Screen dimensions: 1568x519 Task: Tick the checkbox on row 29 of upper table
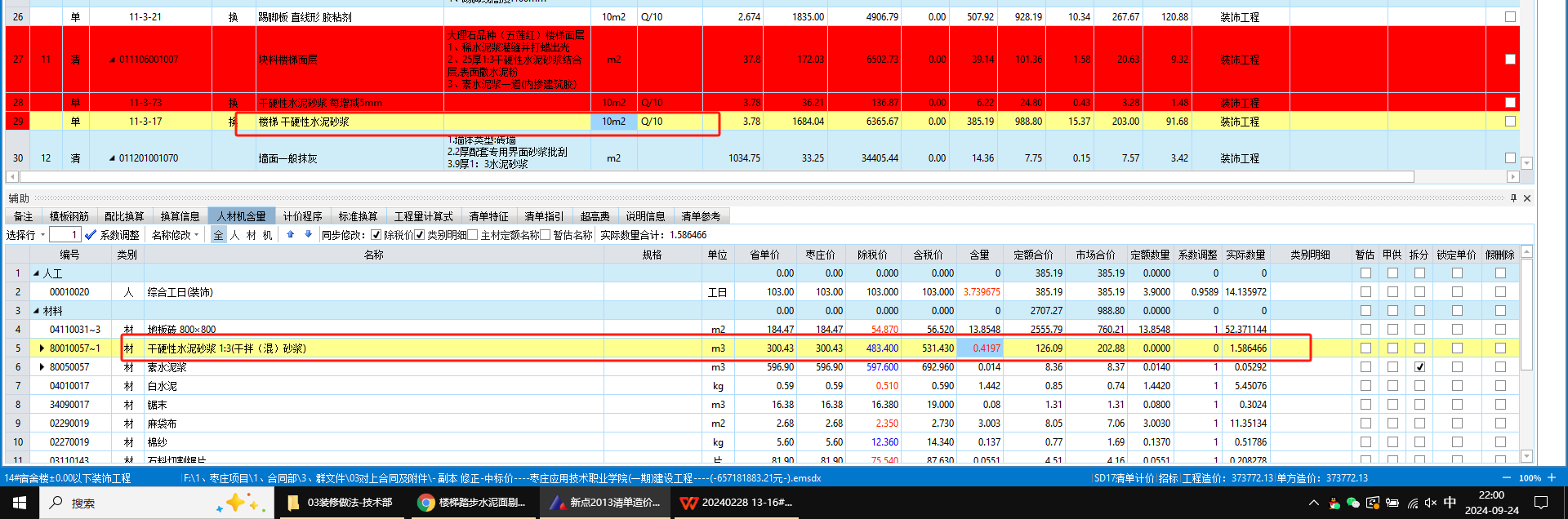1510,122
